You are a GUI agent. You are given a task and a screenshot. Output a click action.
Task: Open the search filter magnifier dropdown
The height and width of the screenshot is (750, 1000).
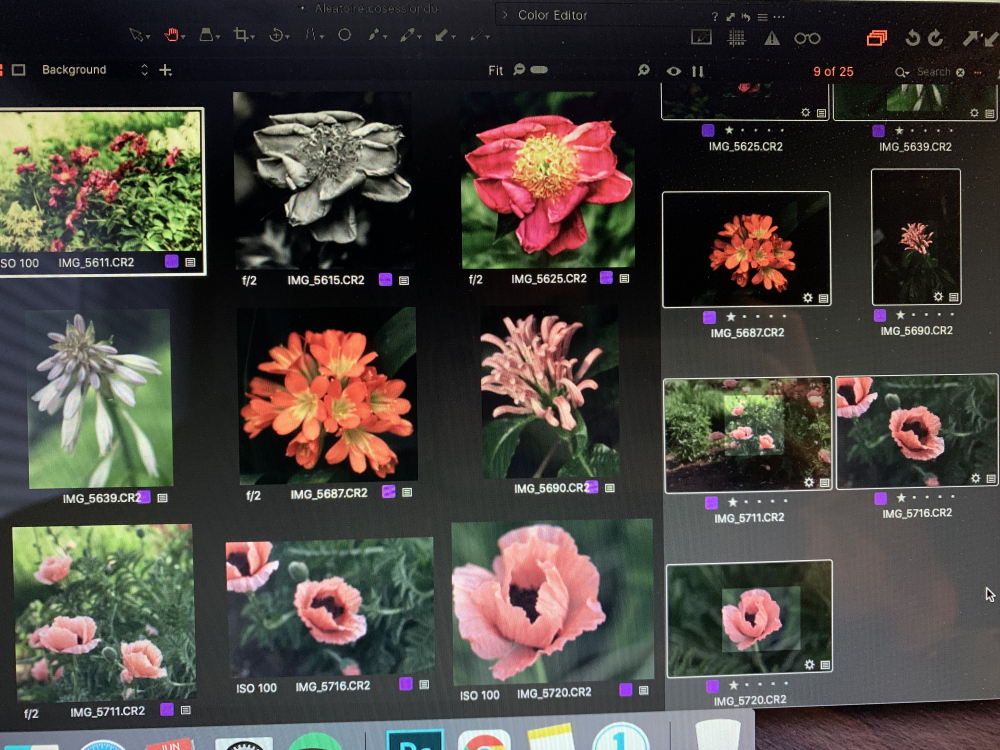pyautogui.click(x=902, y=72)
